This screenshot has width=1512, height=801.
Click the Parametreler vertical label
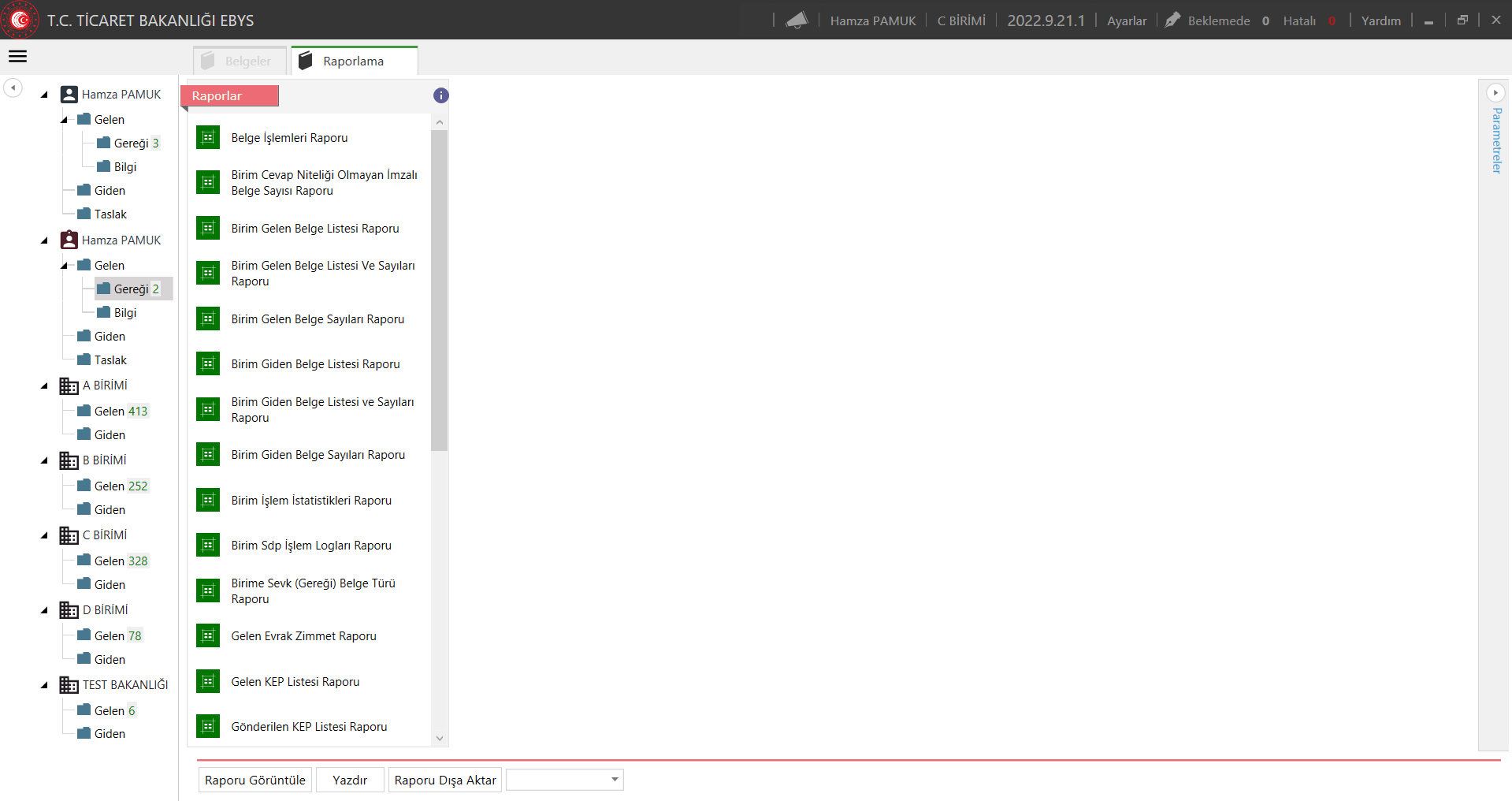click(x=1495, y=140)
